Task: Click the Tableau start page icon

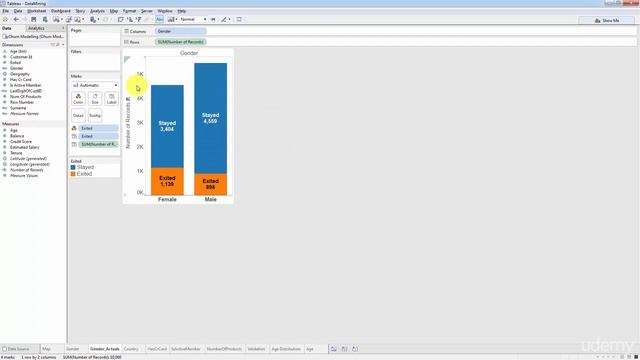Action: tap(5, 19)
